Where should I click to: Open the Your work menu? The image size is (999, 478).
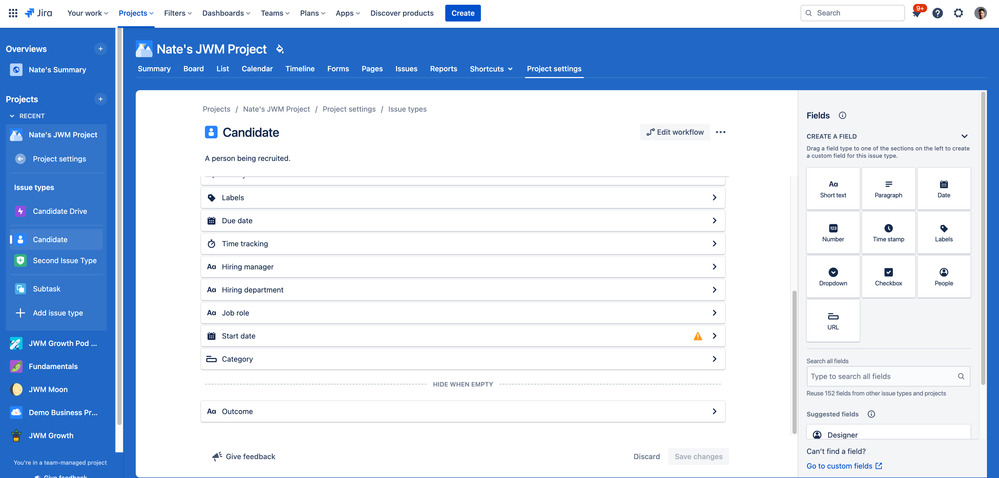(87, 13)
